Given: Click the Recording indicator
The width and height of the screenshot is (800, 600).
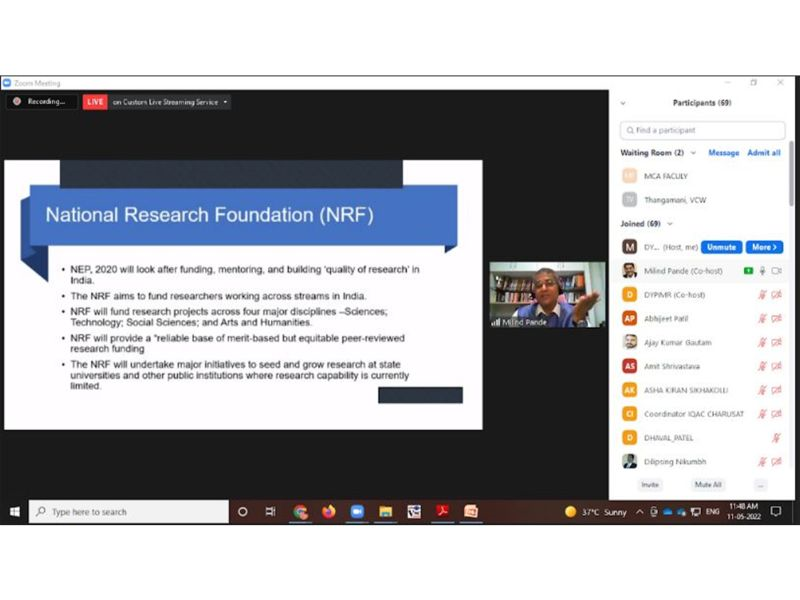Looking at the screenshot, I should tap(40, 101).
